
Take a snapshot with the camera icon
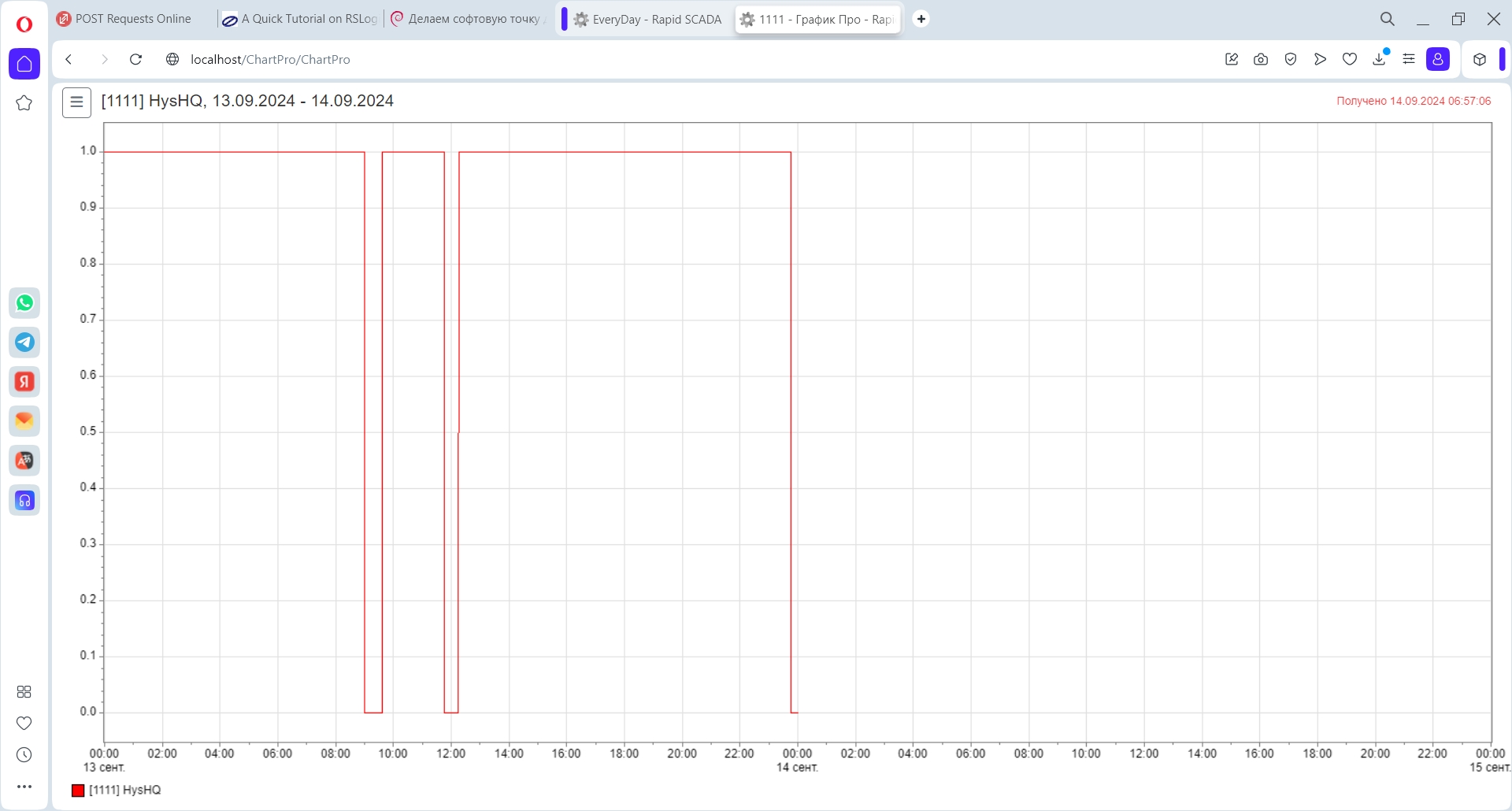click(1261, 60)
